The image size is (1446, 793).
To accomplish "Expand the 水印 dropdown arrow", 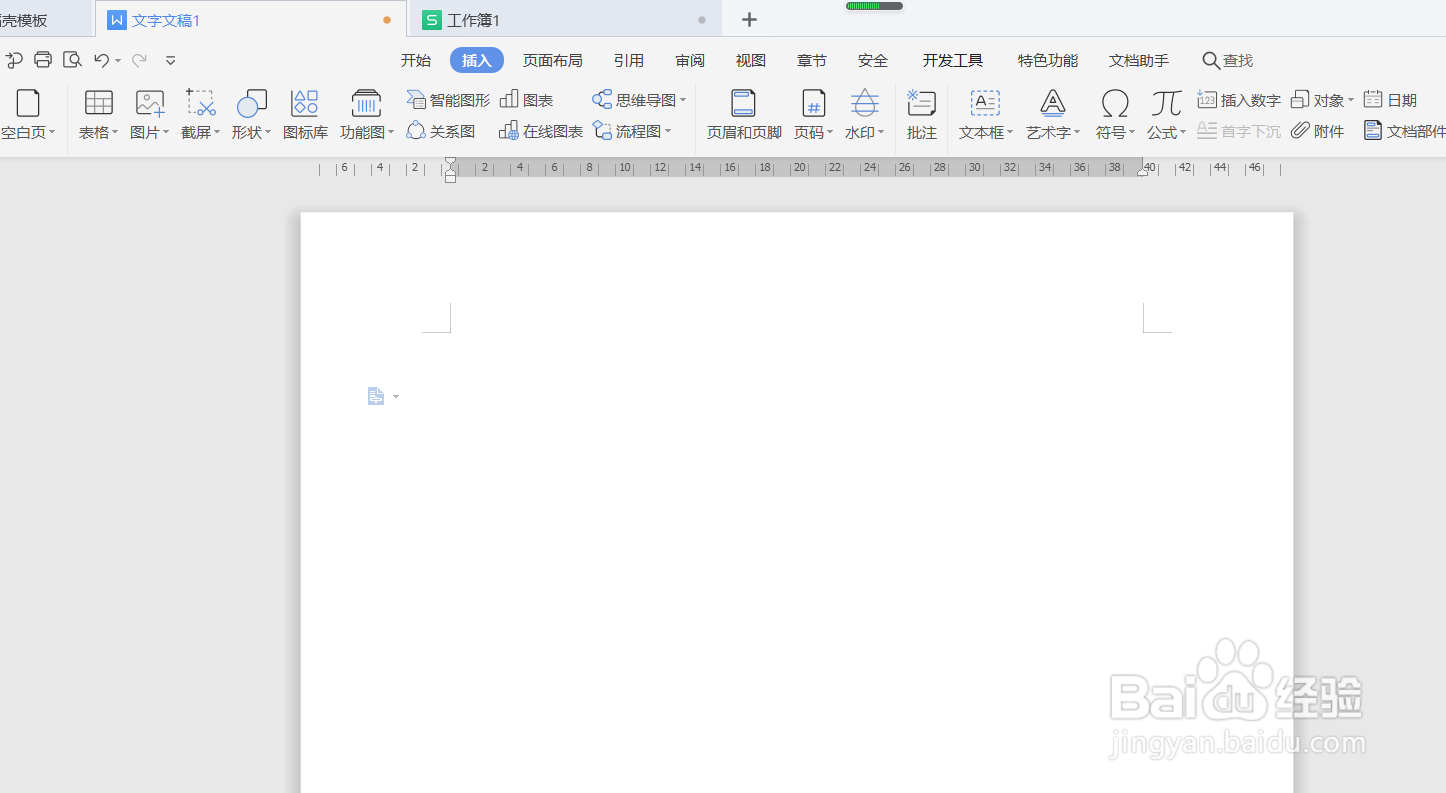I will (882, 133).
